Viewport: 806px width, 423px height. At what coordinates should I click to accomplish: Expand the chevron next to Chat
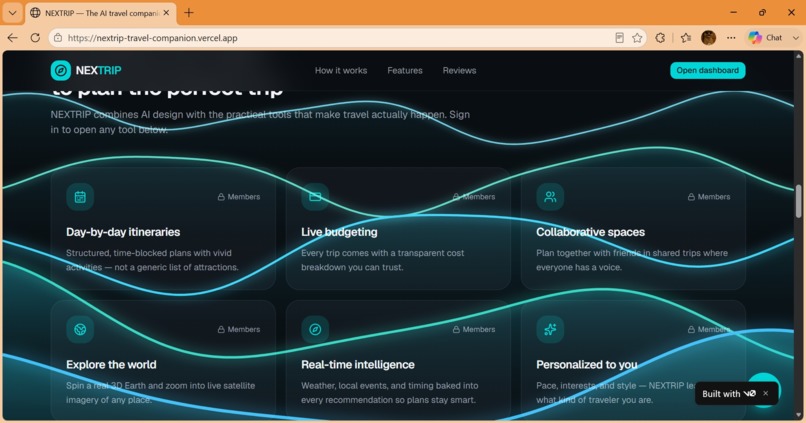[795, 38]
